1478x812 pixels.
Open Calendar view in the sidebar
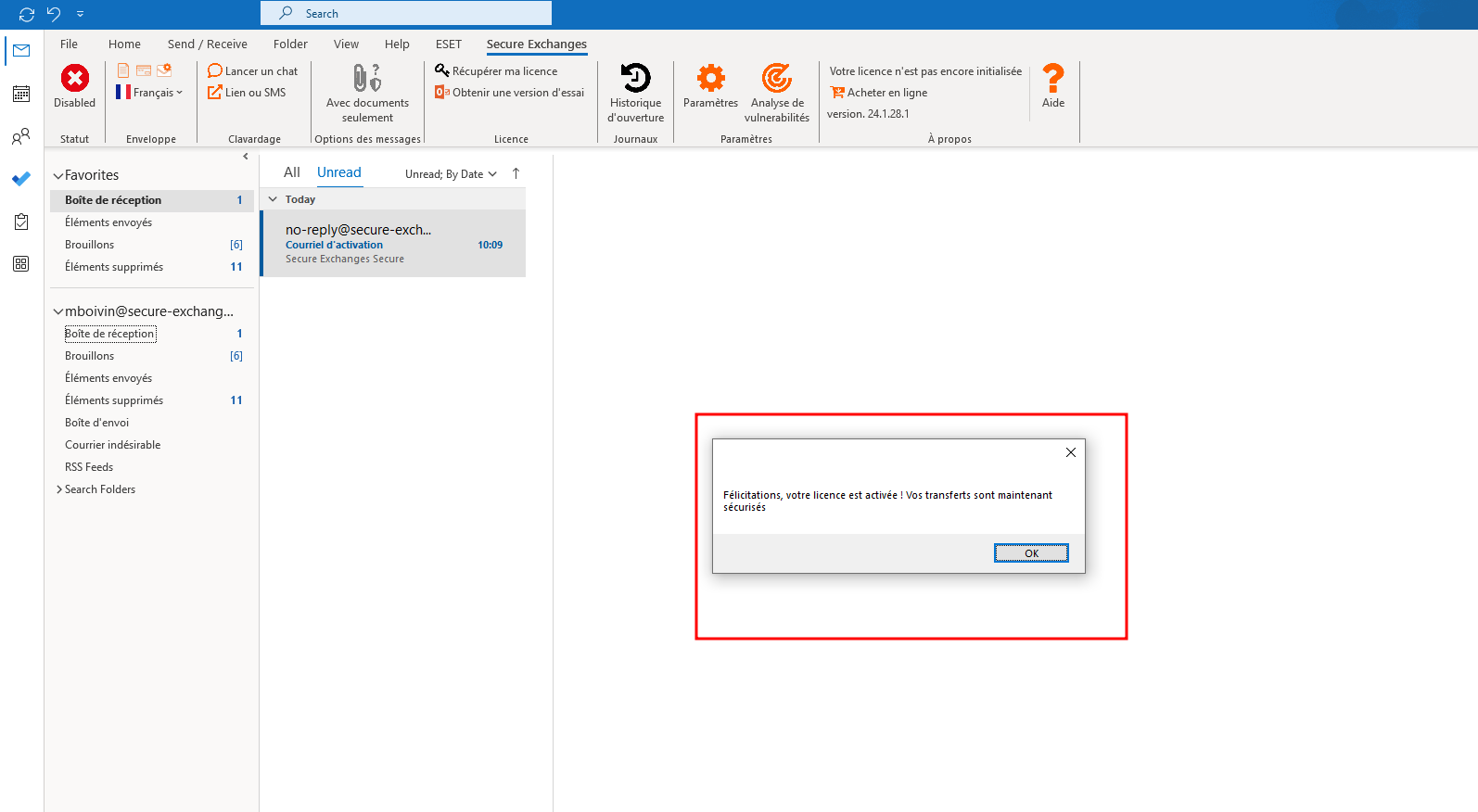(x=21, y=94)
